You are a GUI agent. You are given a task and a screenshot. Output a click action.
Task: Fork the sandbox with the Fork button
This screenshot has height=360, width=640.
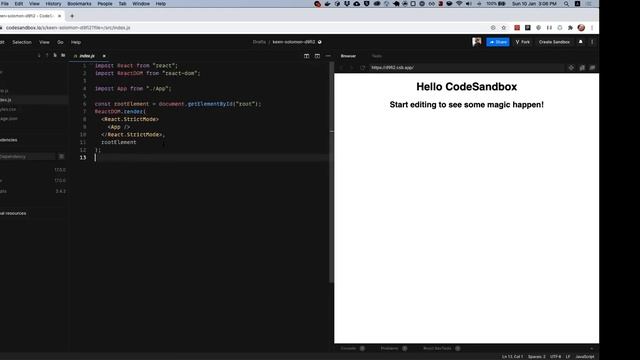tap(522, 42)
